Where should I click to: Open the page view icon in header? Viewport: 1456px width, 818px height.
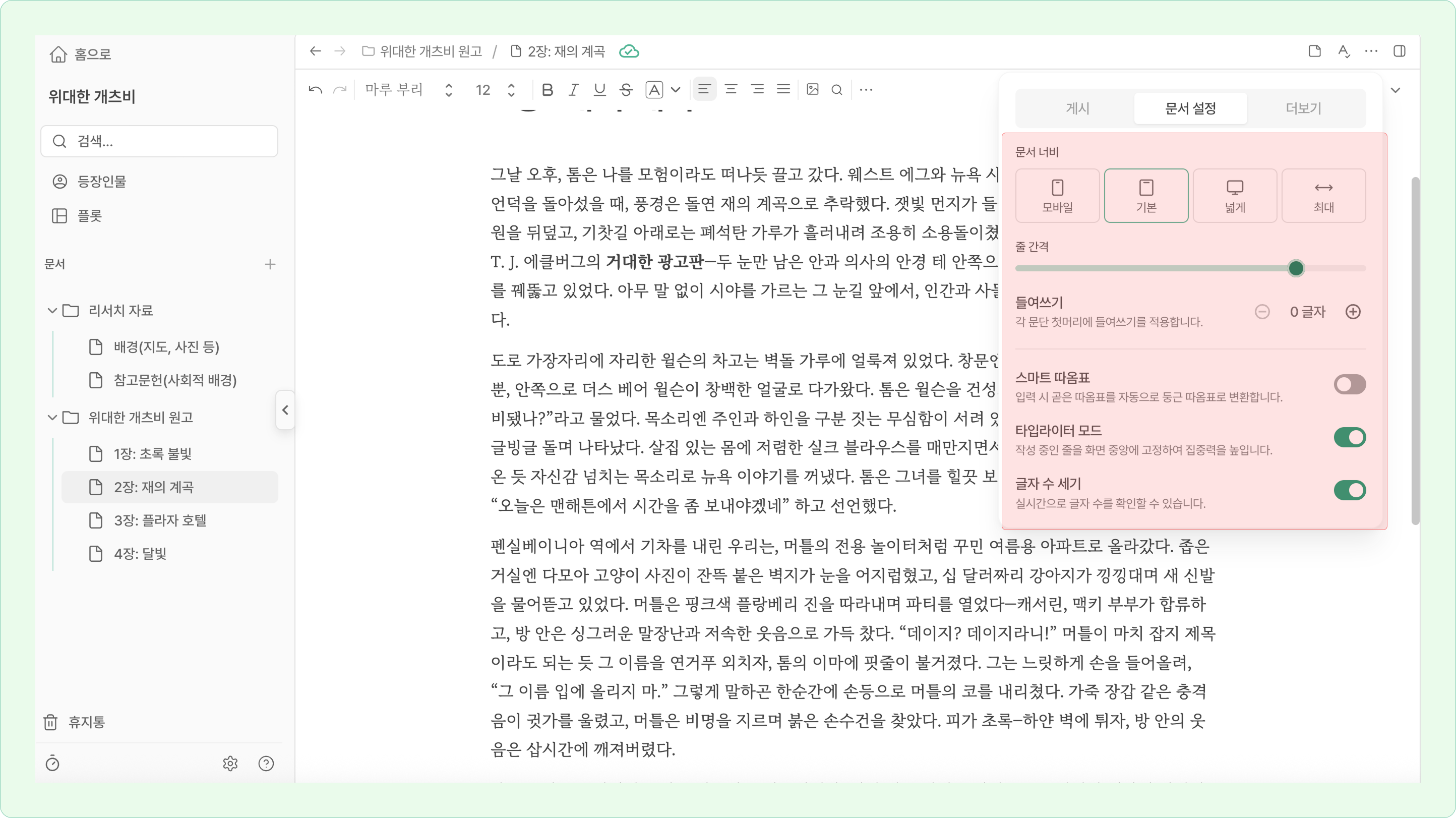1315,51
